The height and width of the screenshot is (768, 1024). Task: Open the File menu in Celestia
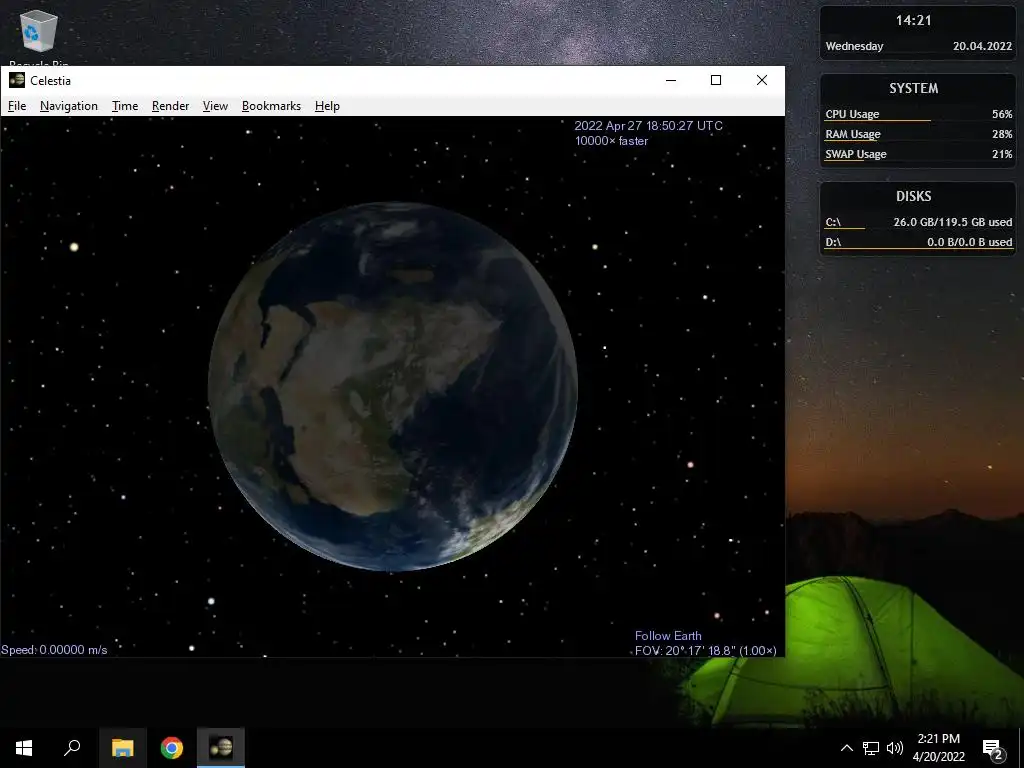coord(17,106)
